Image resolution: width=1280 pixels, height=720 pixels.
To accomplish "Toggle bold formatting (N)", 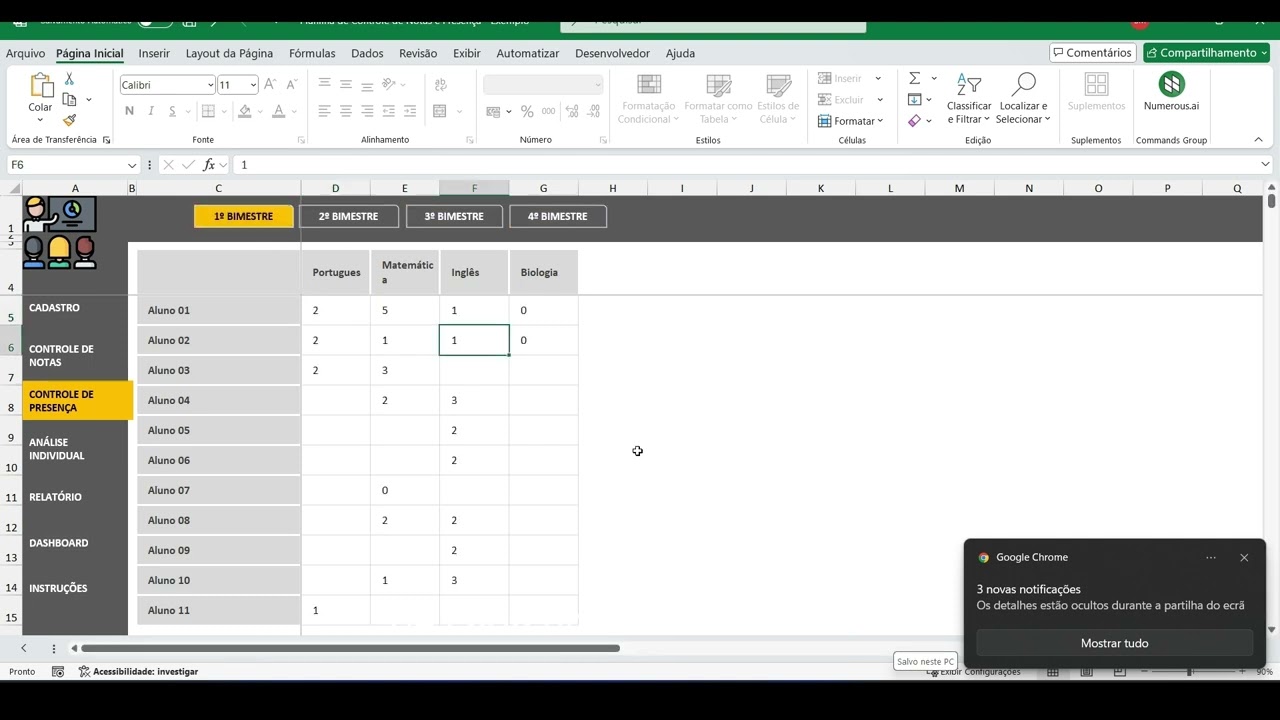I will point(130,111).
